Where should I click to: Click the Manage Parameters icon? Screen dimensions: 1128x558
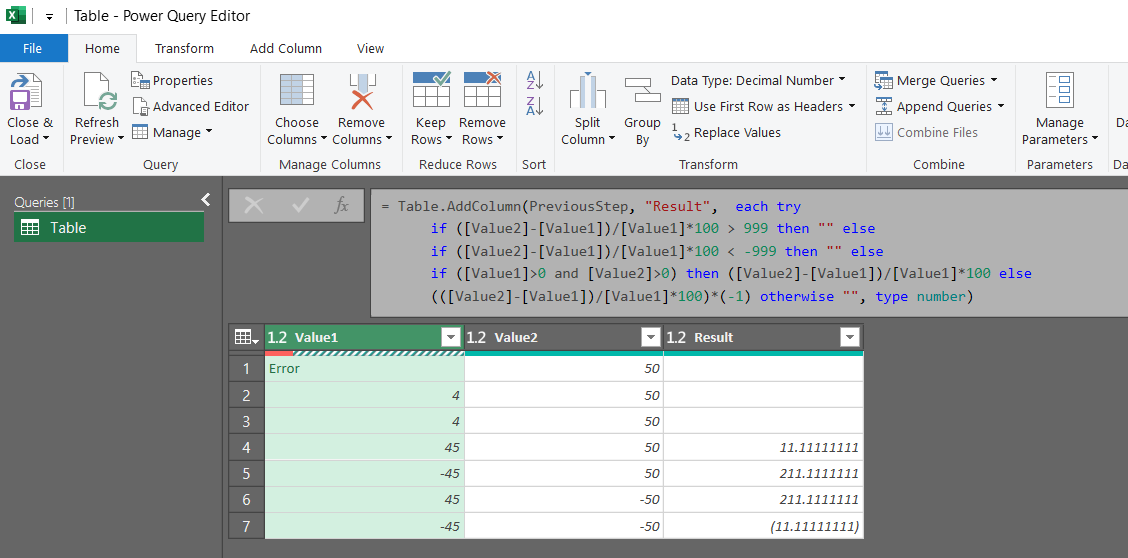pyautogui.click(x=1060, y=91)
